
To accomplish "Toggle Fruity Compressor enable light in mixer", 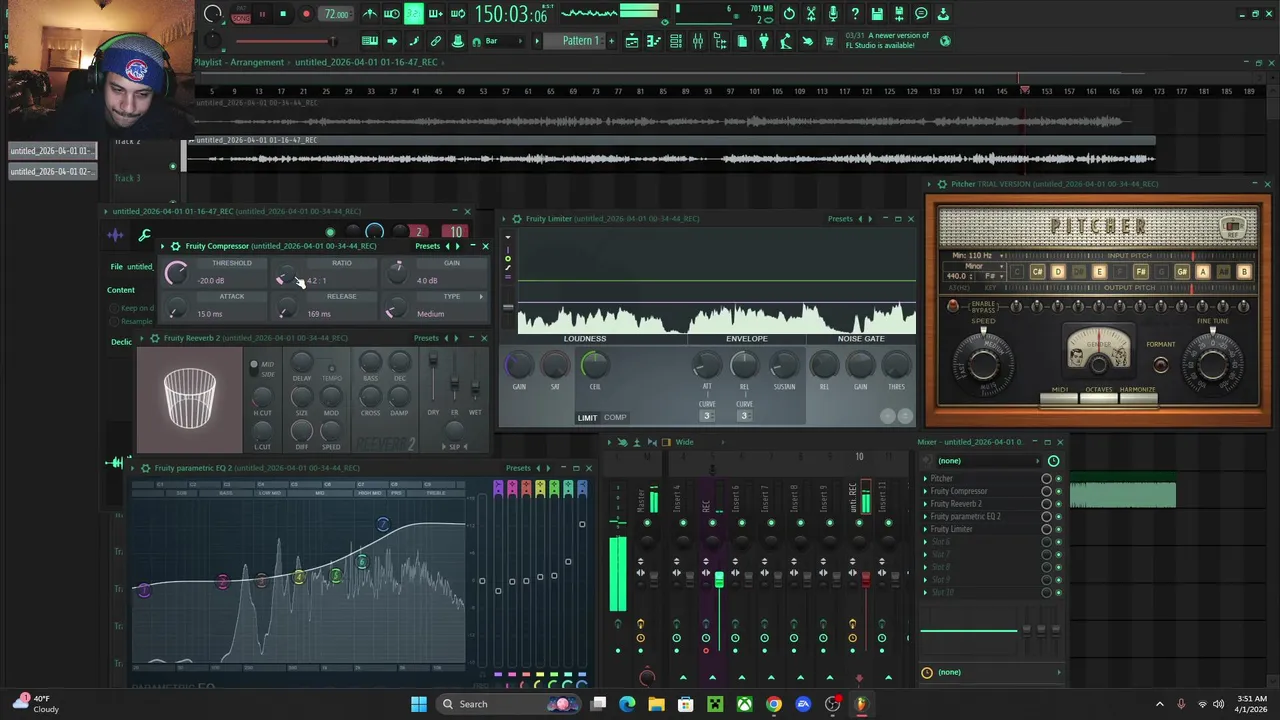I will (x=1058, y=492).
